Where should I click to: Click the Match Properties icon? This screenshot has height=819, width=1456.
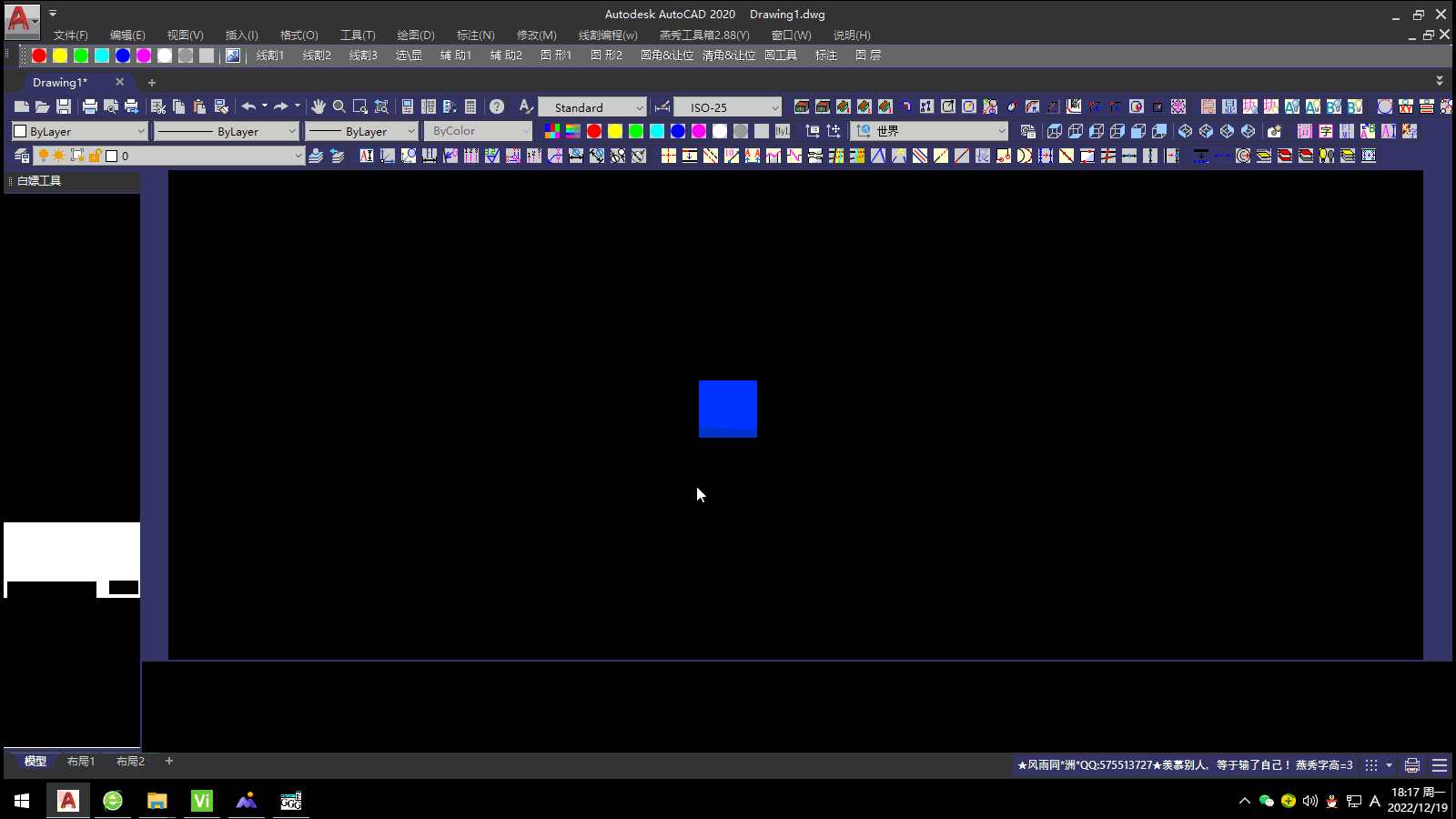coord(221,106)
